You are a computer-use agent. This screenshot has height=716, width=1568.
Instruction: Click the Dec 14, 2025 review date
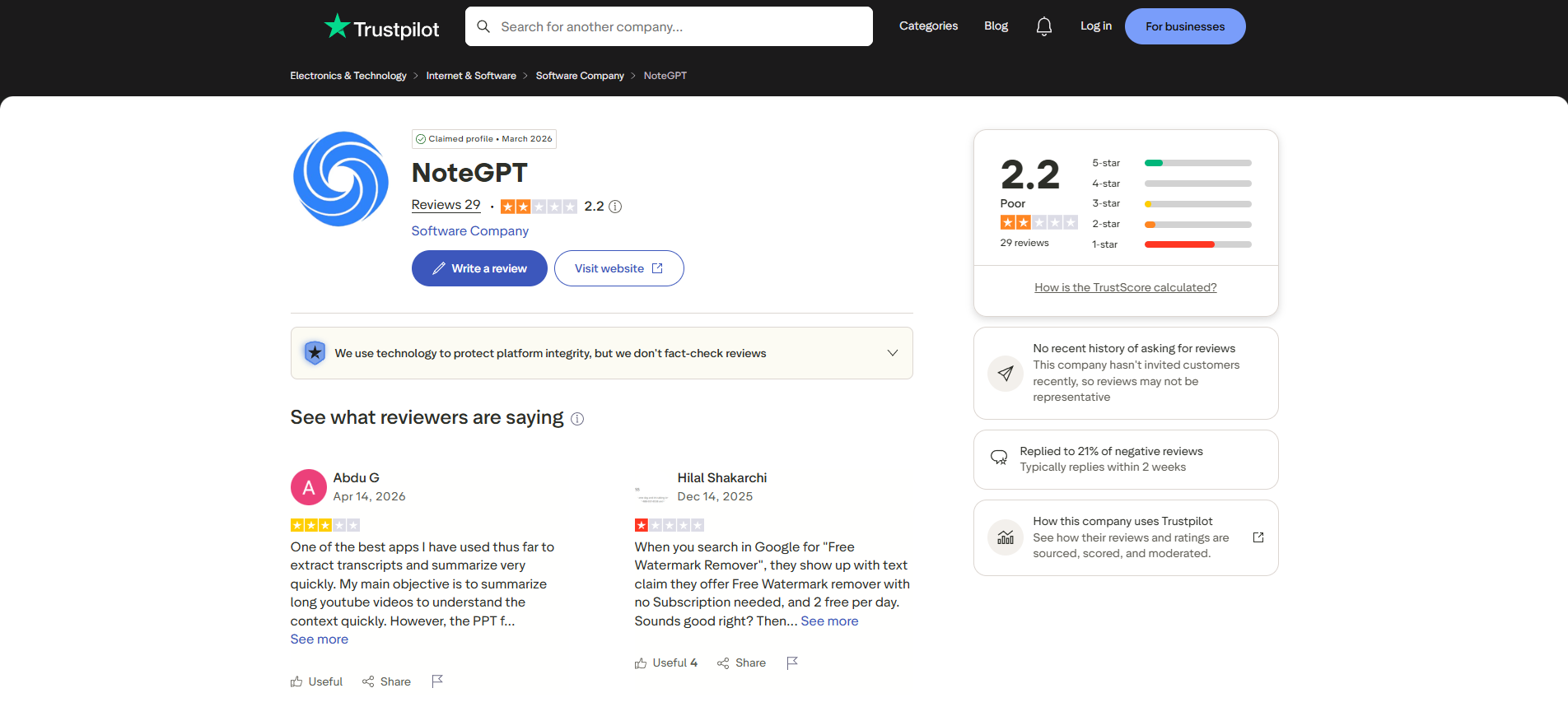tap(715, 496)
